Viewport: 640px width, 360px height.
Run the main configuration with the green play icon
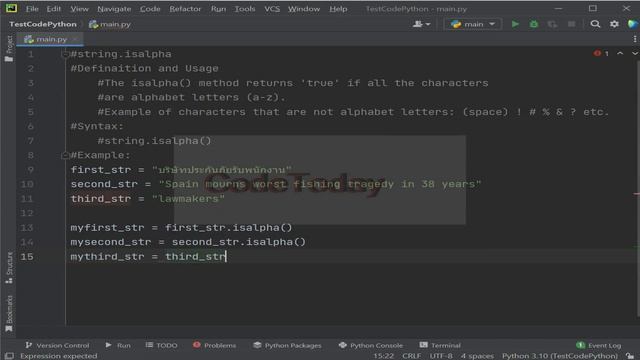(515, 24)
